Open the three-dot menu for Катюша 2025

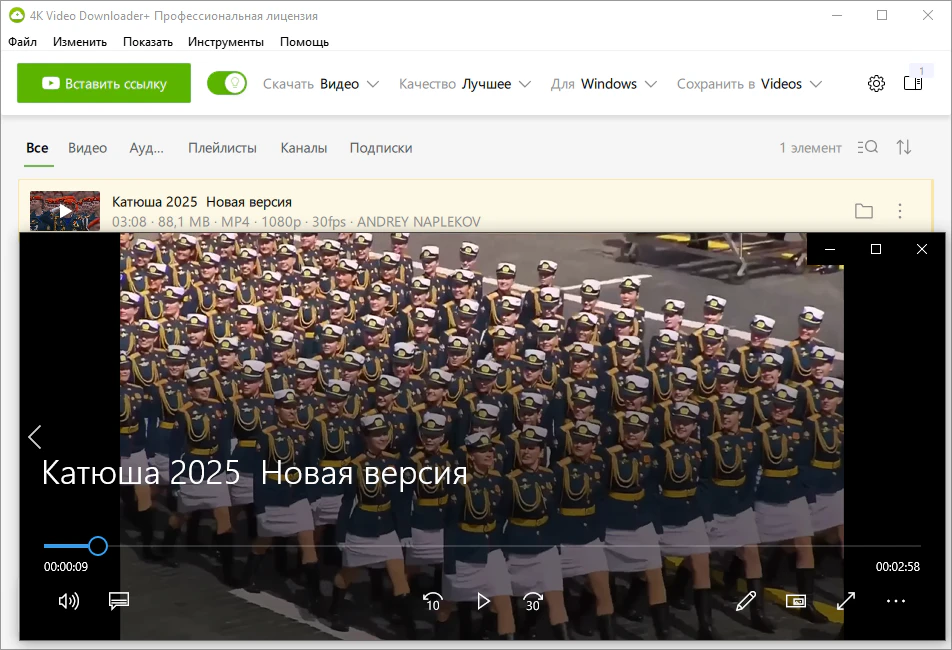(x=900, y=211)
